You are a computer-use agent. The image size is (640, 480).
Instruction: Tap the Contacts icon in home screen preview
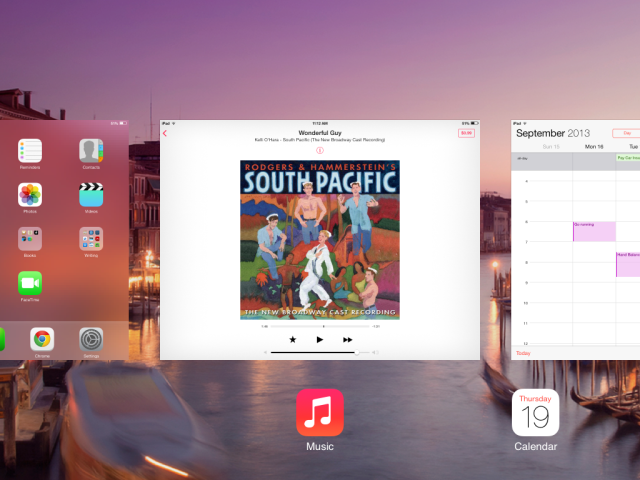coord(91,151)
